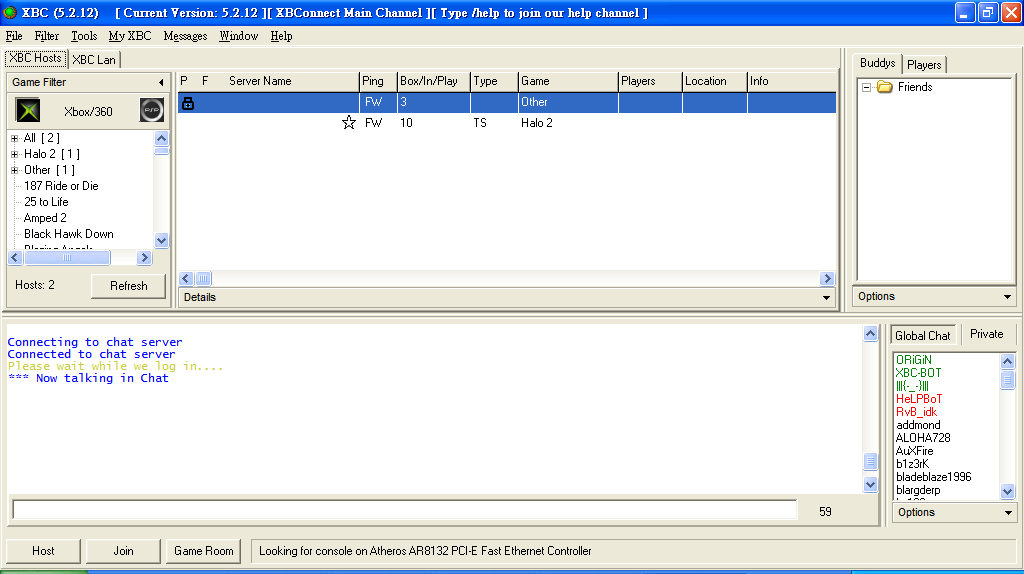
Task: Expand the Halo 2 tree node
Action: 14,154
